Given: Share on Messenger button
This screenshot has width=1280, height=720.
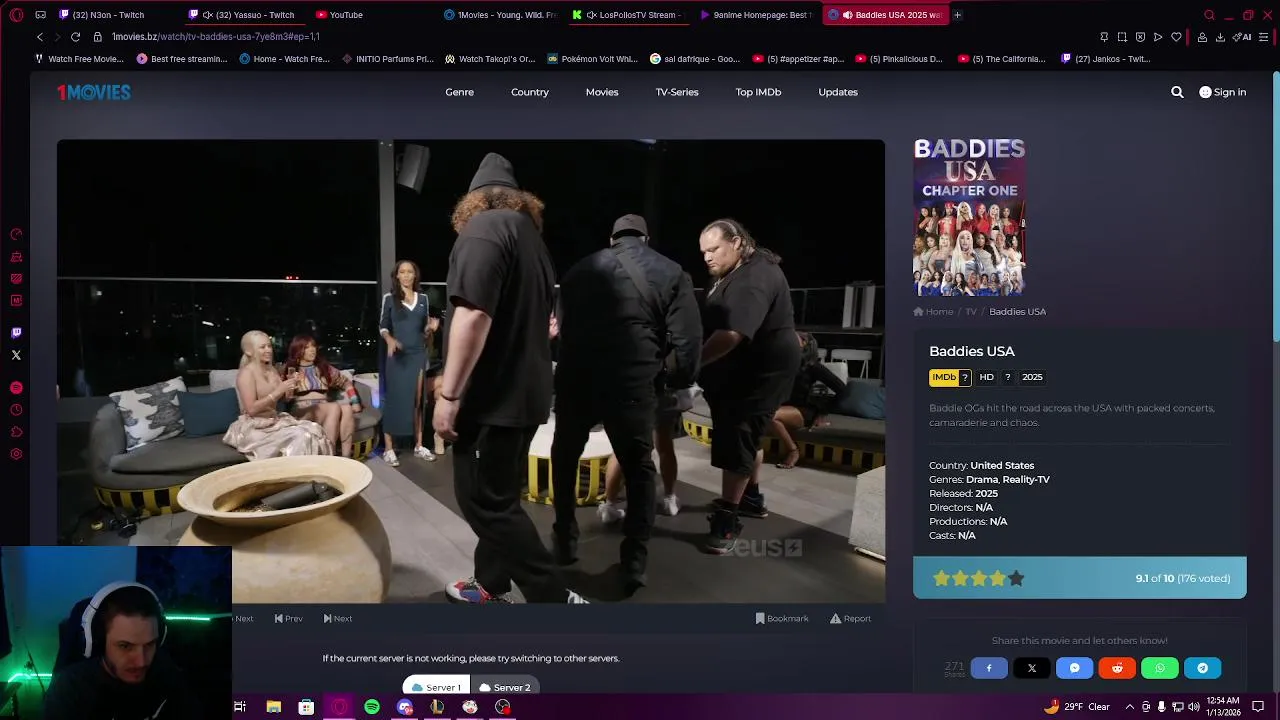Looking at the screenshot, I should pyautogui.click(x=1075, y=668).
